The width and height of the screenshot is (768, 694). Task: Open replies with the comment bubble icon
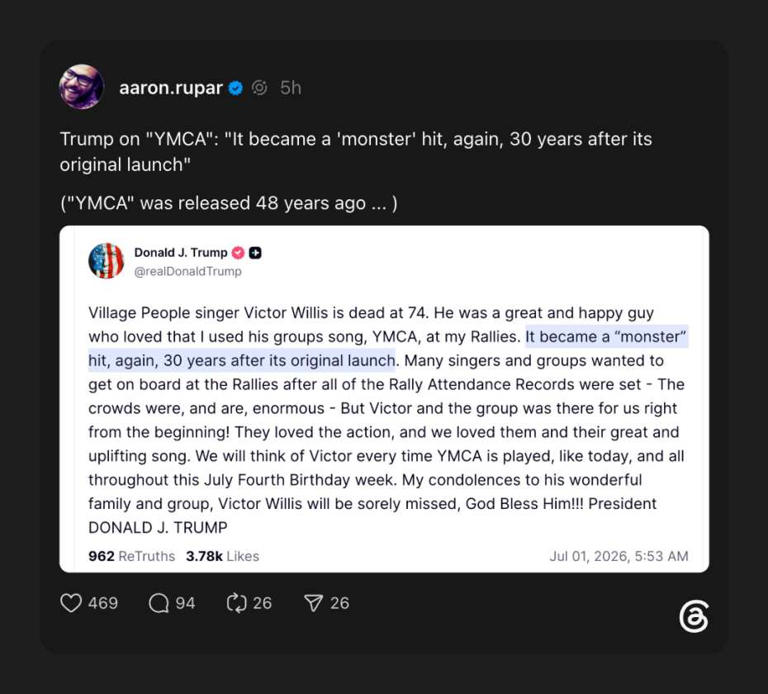point(158,603)
